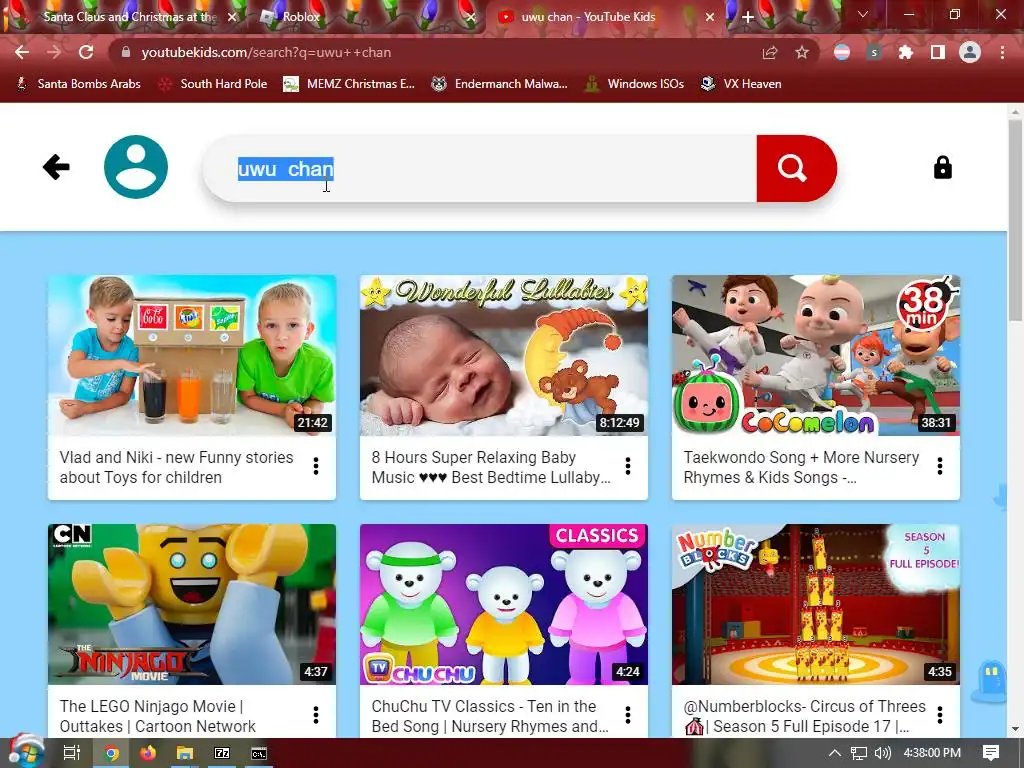Open Task View on the taskbar
The image size is (1024, 768).
point(72,753)
